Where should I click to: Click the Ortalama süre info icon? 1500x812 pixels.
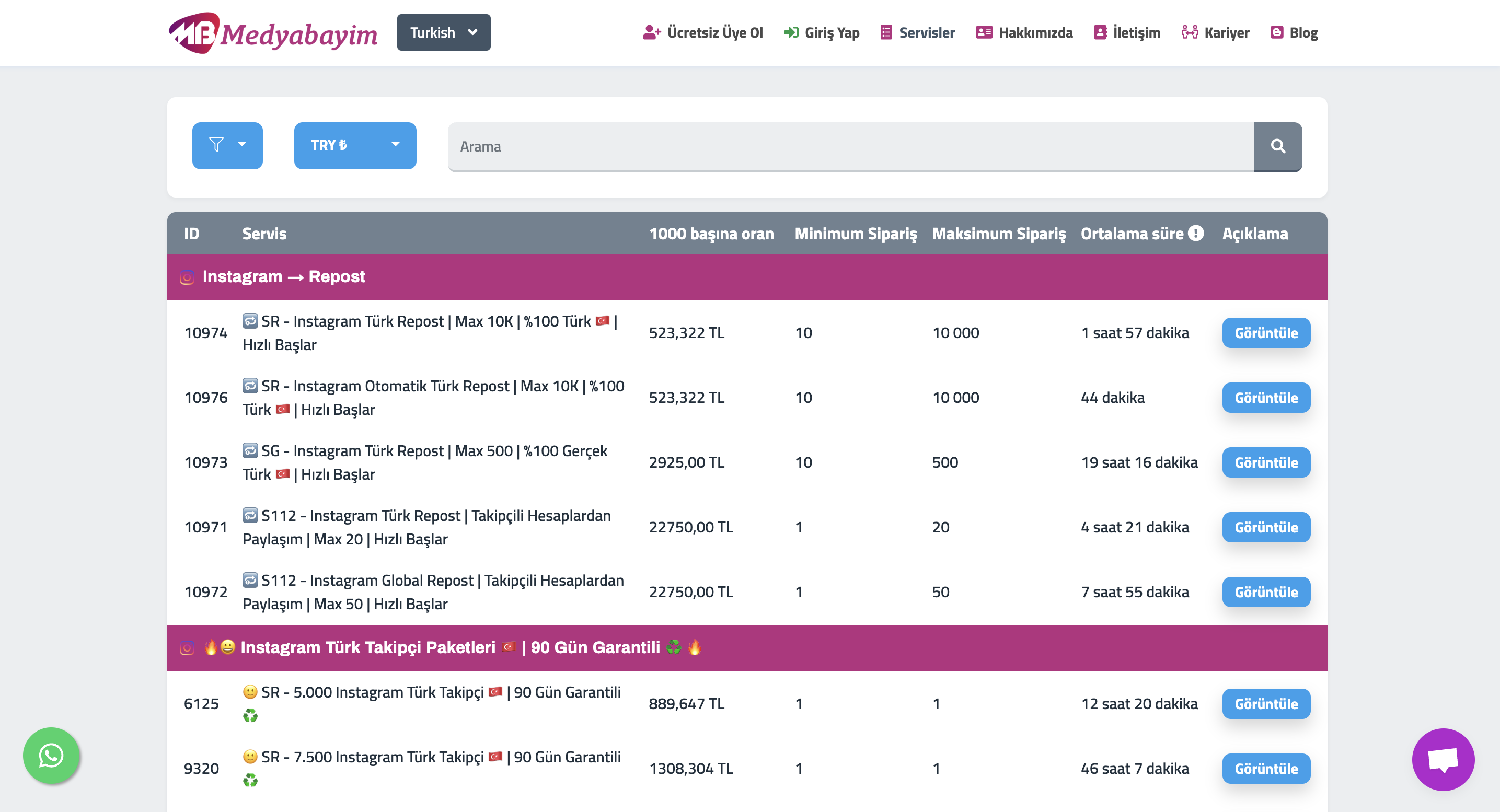tap(1196, 234)
